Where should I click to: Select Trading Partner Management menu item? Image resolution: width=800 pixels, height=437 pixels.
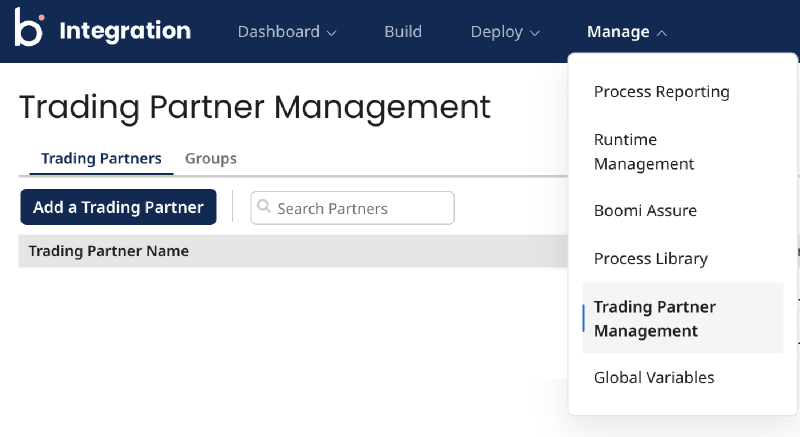click(683, 318)
